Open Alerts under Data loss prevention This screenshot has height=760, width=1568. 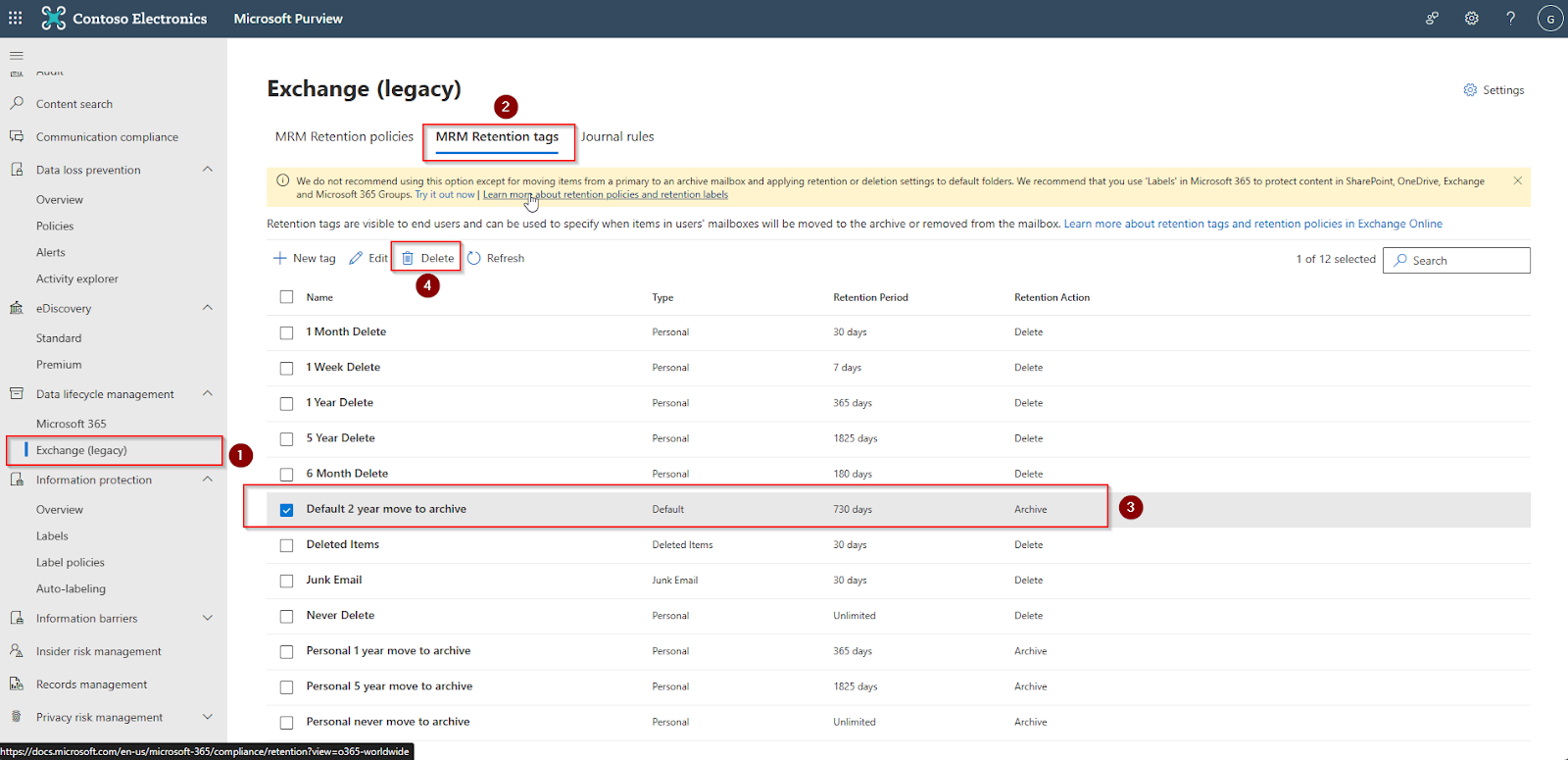pyautogui.click(x=51, y=252)
